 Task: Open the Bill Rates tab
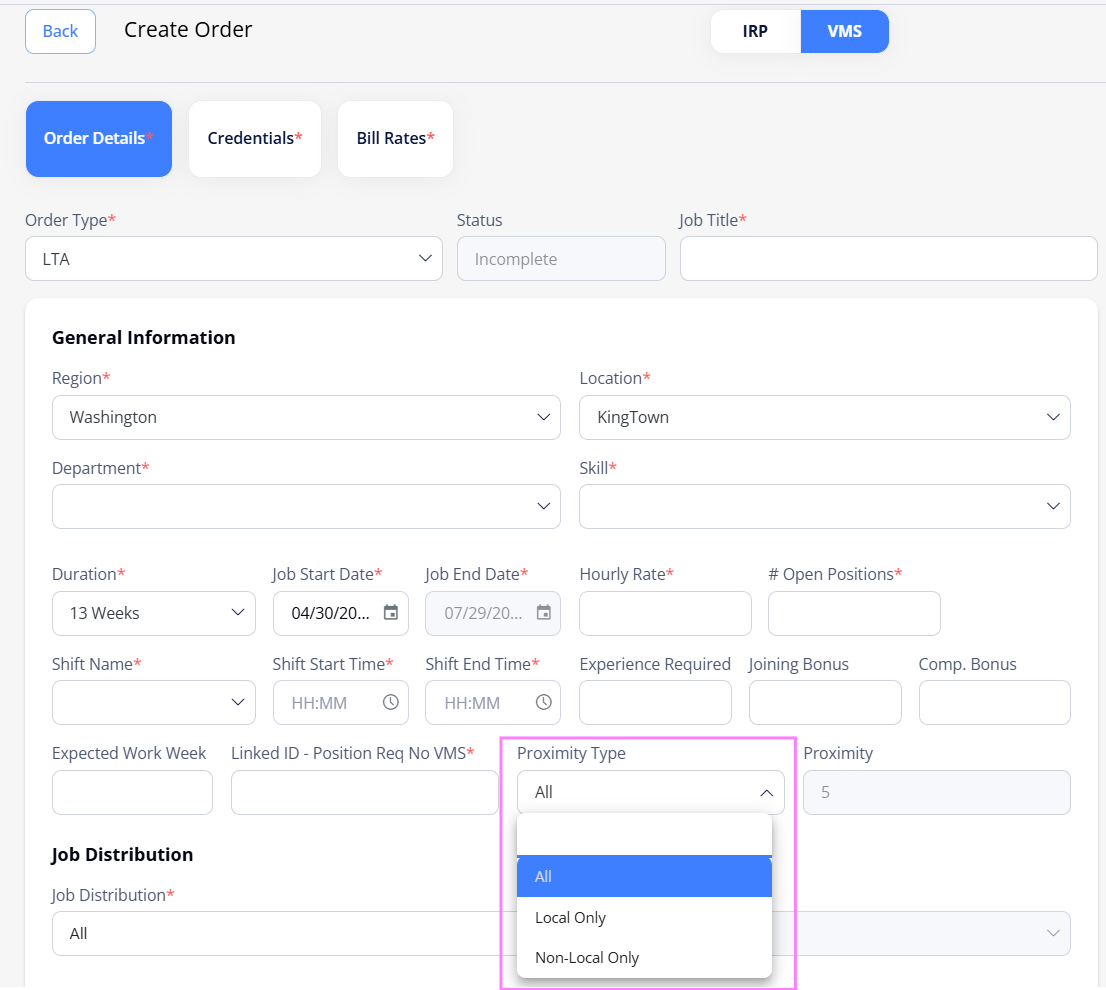click(395, 139)
